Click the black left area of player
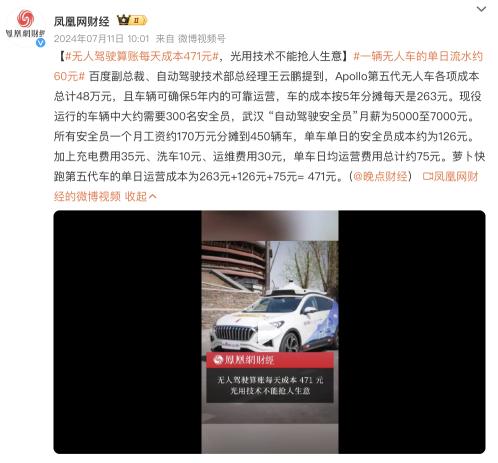This screenshot has height=463, width=498. click(x=127, y=332)
